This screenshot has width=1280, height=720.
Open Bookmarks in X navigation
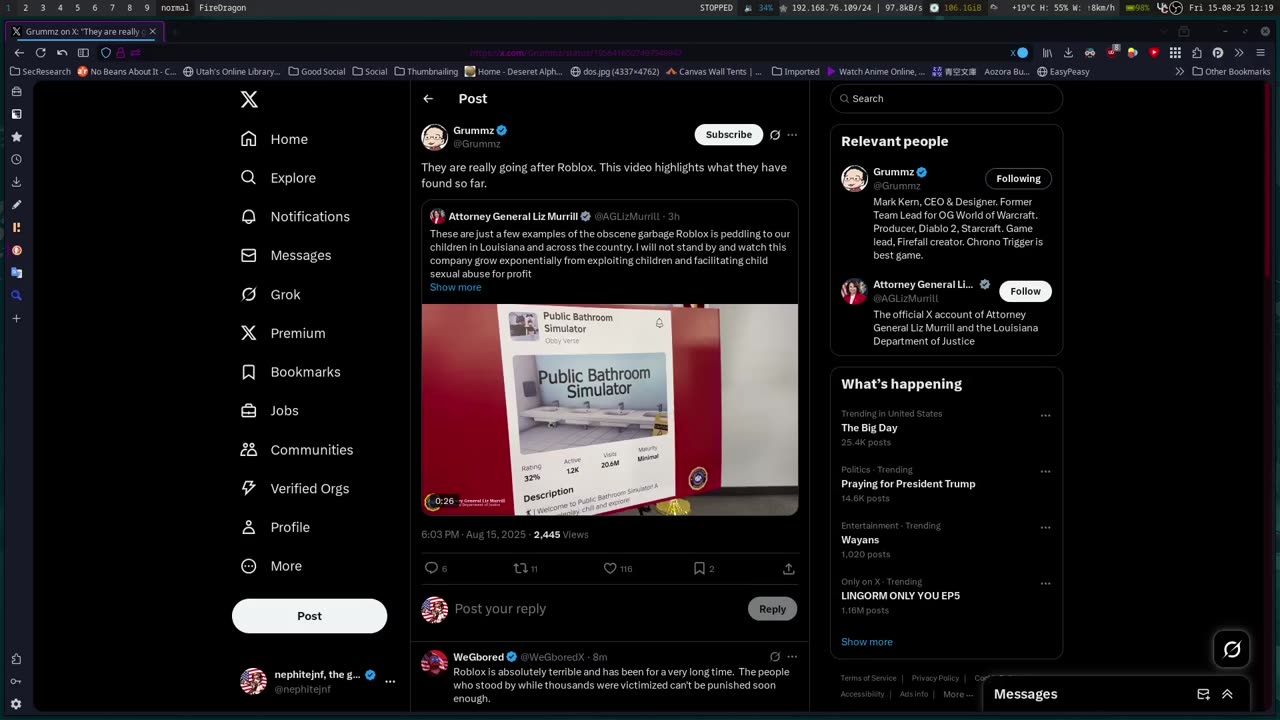pos(291,372)
